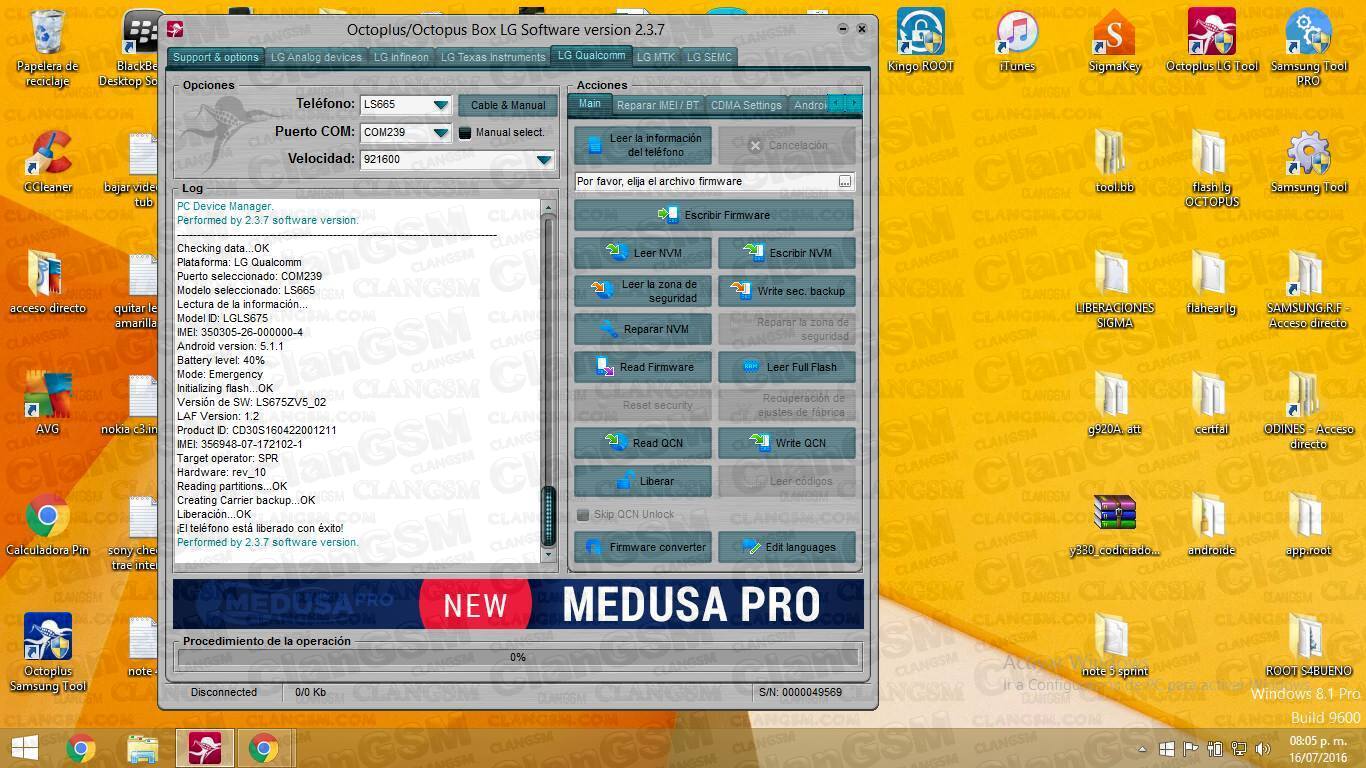The width and height of the screenshot is (1366, 768).
Task: Switch to LG MTK tab
Action: pos(656,57)
